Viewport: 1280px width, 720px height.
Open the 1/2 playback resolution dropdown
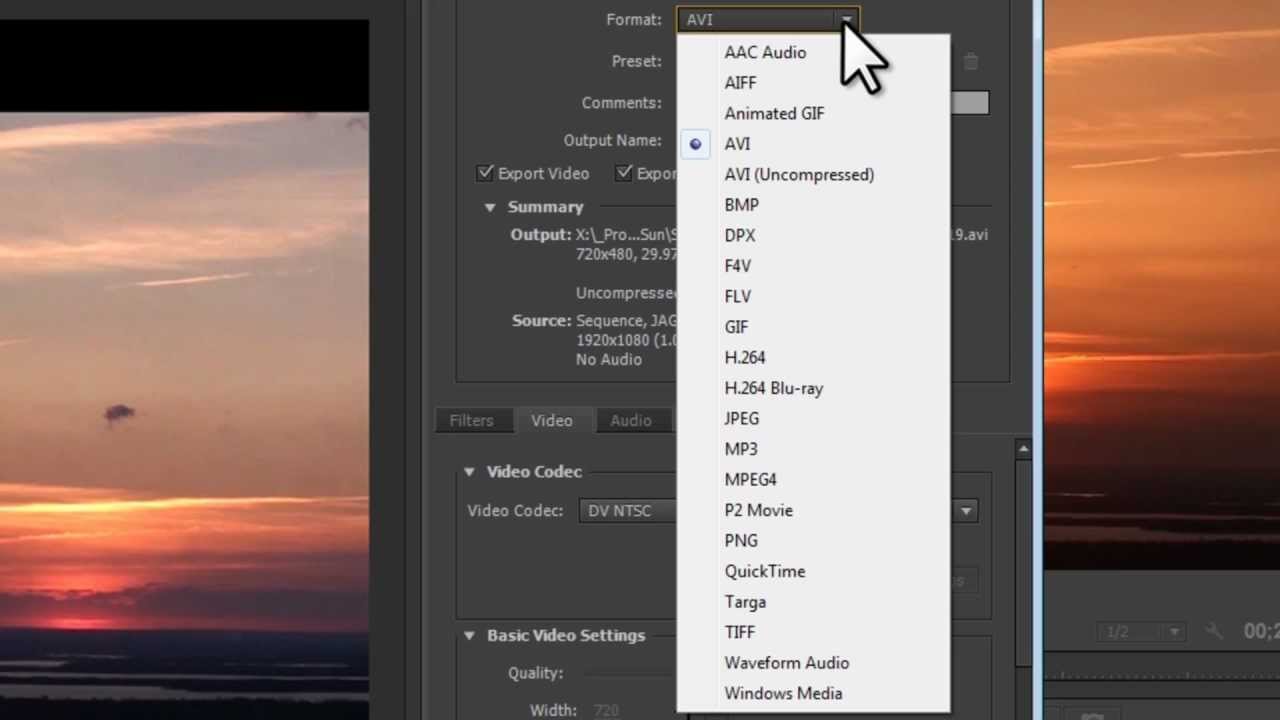[1141, 632]
